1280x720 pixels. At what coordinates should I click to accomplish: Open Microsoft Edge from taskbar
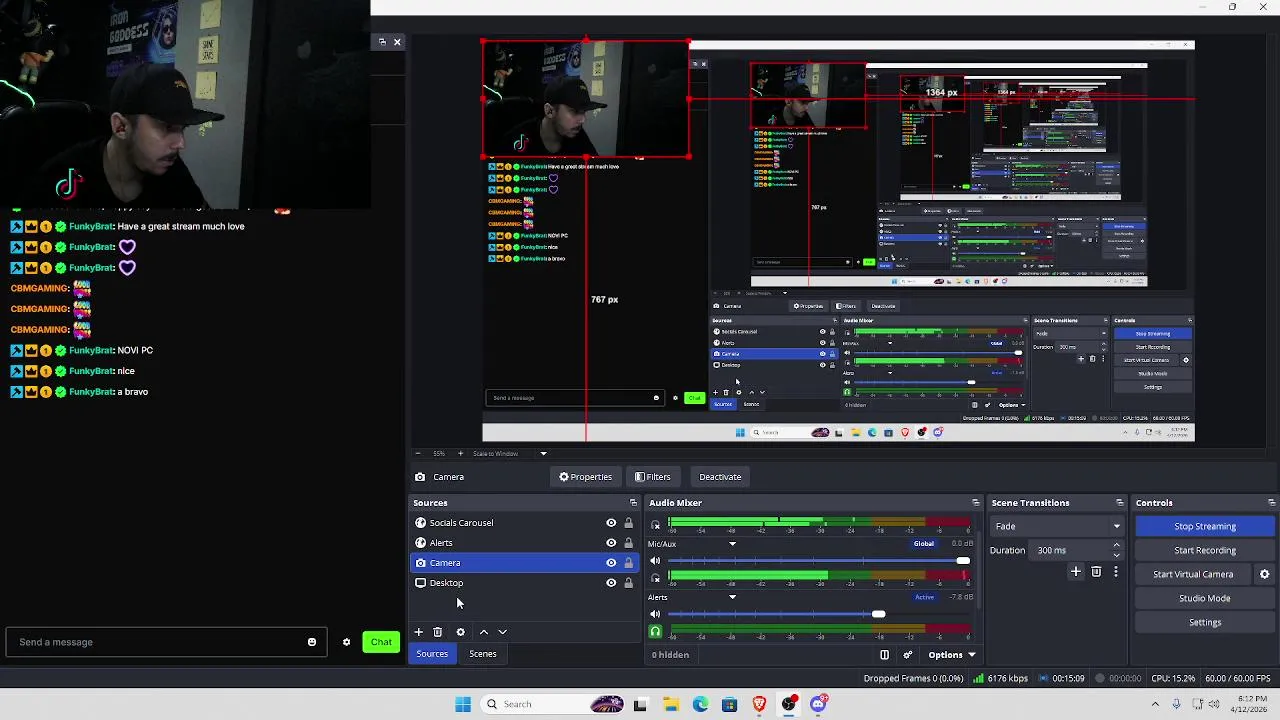(700, 704)
